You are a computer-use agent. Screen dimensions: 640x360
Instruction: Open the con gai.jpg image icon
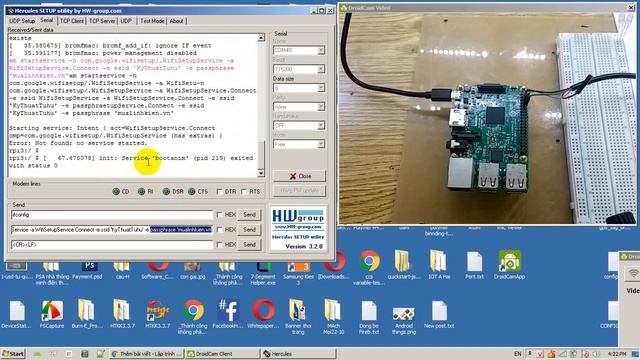192,271
